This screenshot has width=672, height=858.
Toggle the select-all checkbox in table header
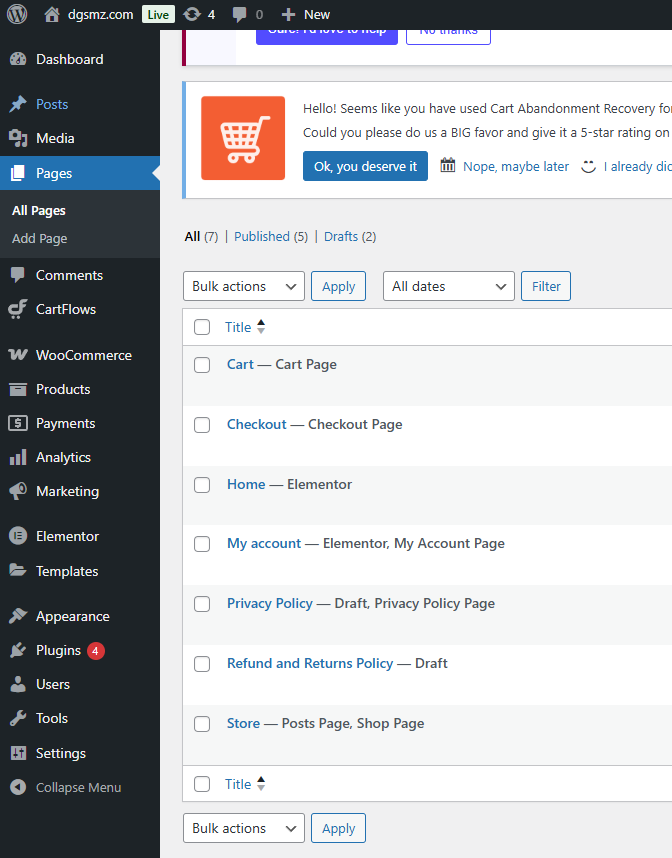click(202, 327)
